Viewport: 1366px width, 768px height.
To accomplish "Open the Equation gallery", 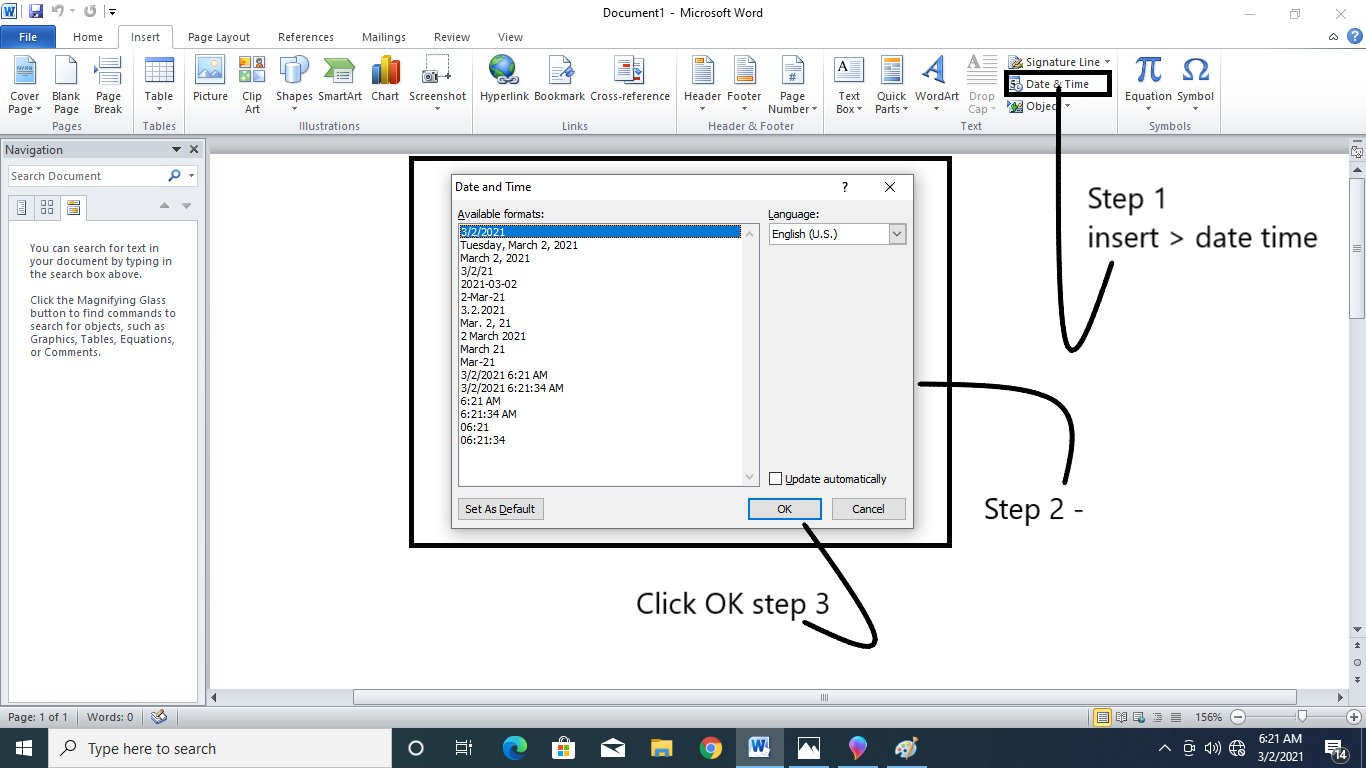I will pos(1148,86).
